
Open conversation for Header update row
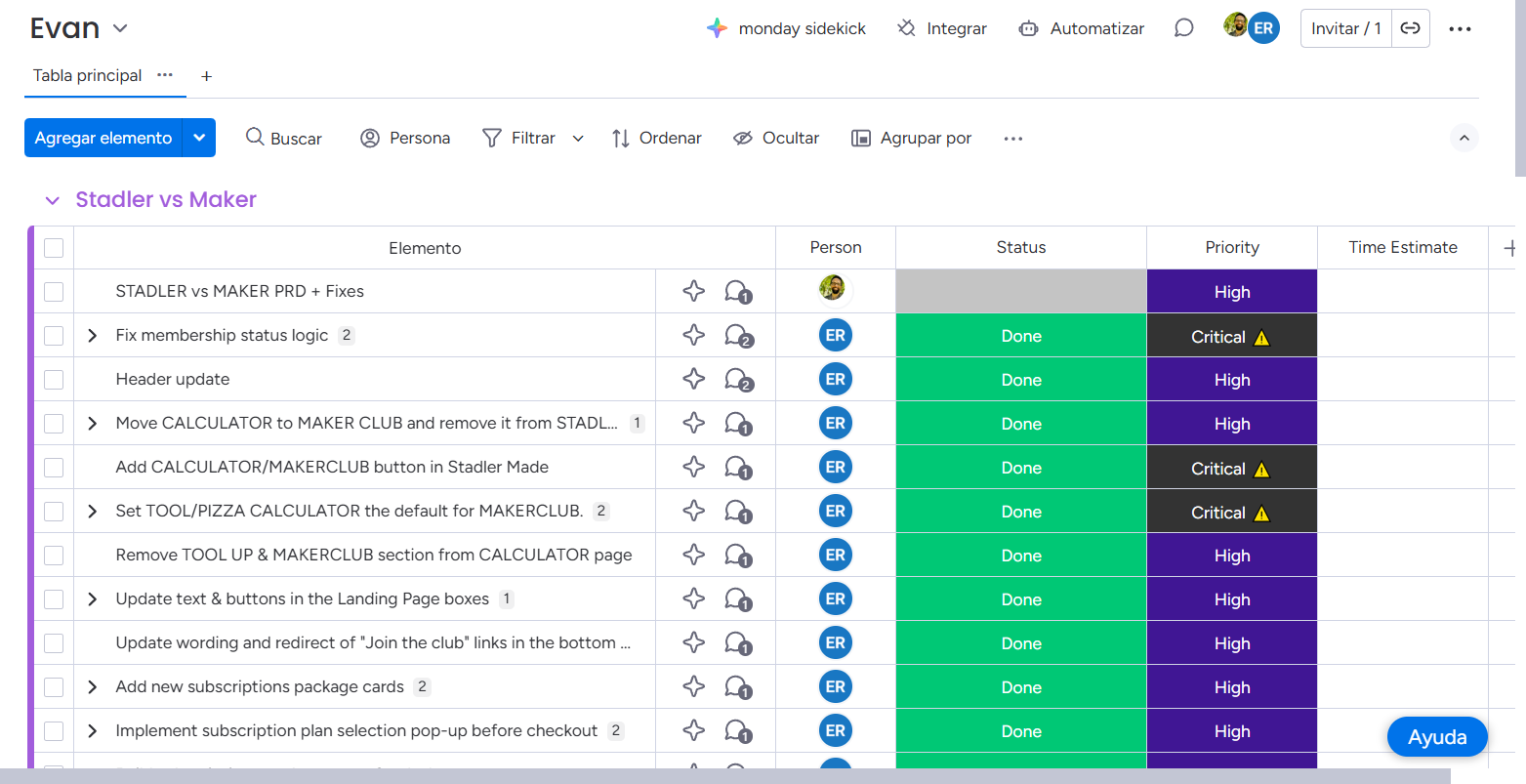(737, 380)
